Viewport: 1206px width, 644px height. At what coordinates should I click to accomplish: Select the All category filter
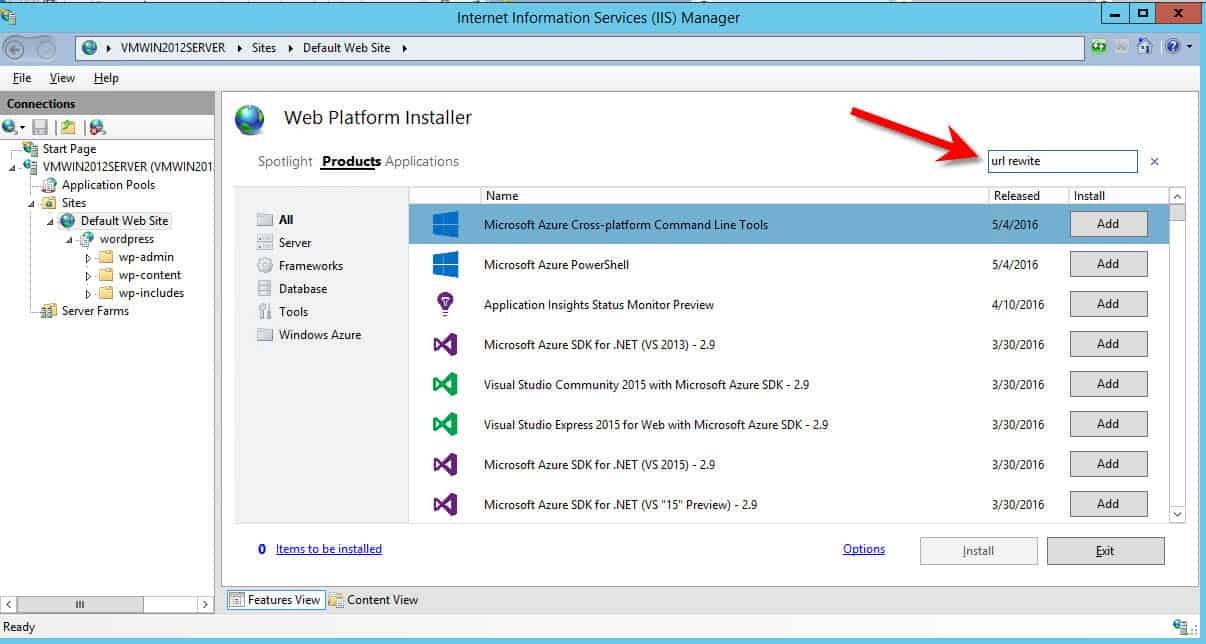286,220
